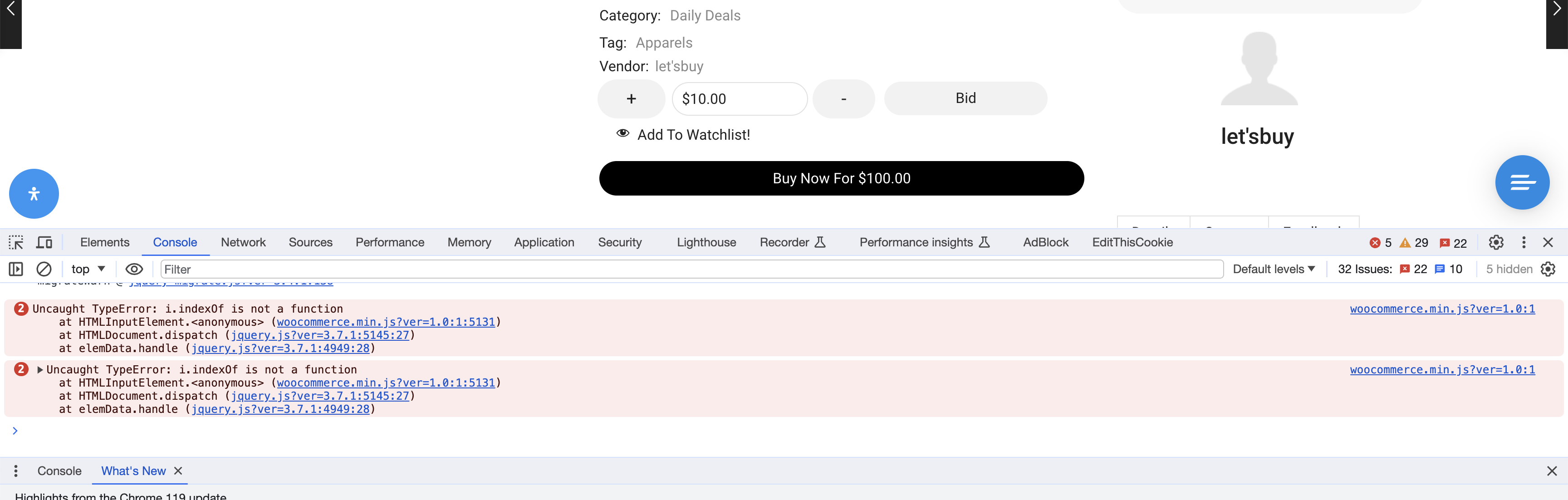Open the DevTools three-dot customize menu

click(1524, 242)
